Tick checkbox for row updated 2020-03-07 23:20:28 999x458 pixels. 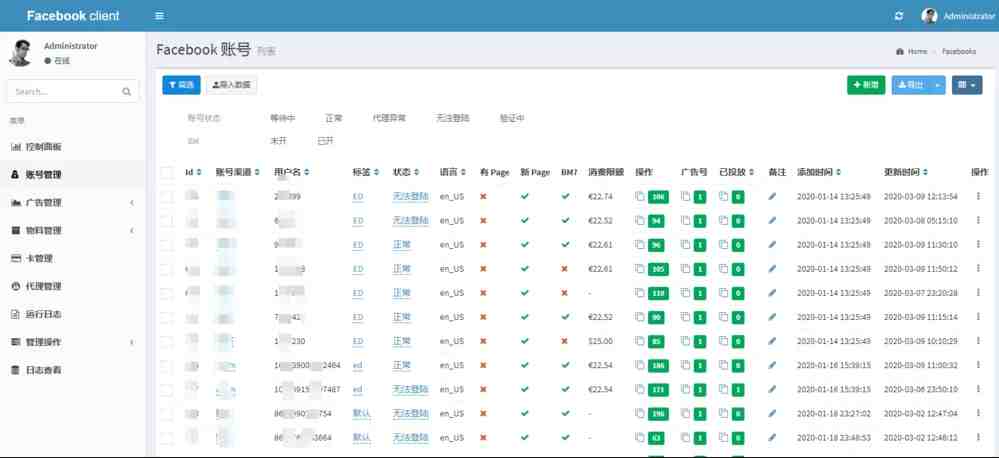166,294
